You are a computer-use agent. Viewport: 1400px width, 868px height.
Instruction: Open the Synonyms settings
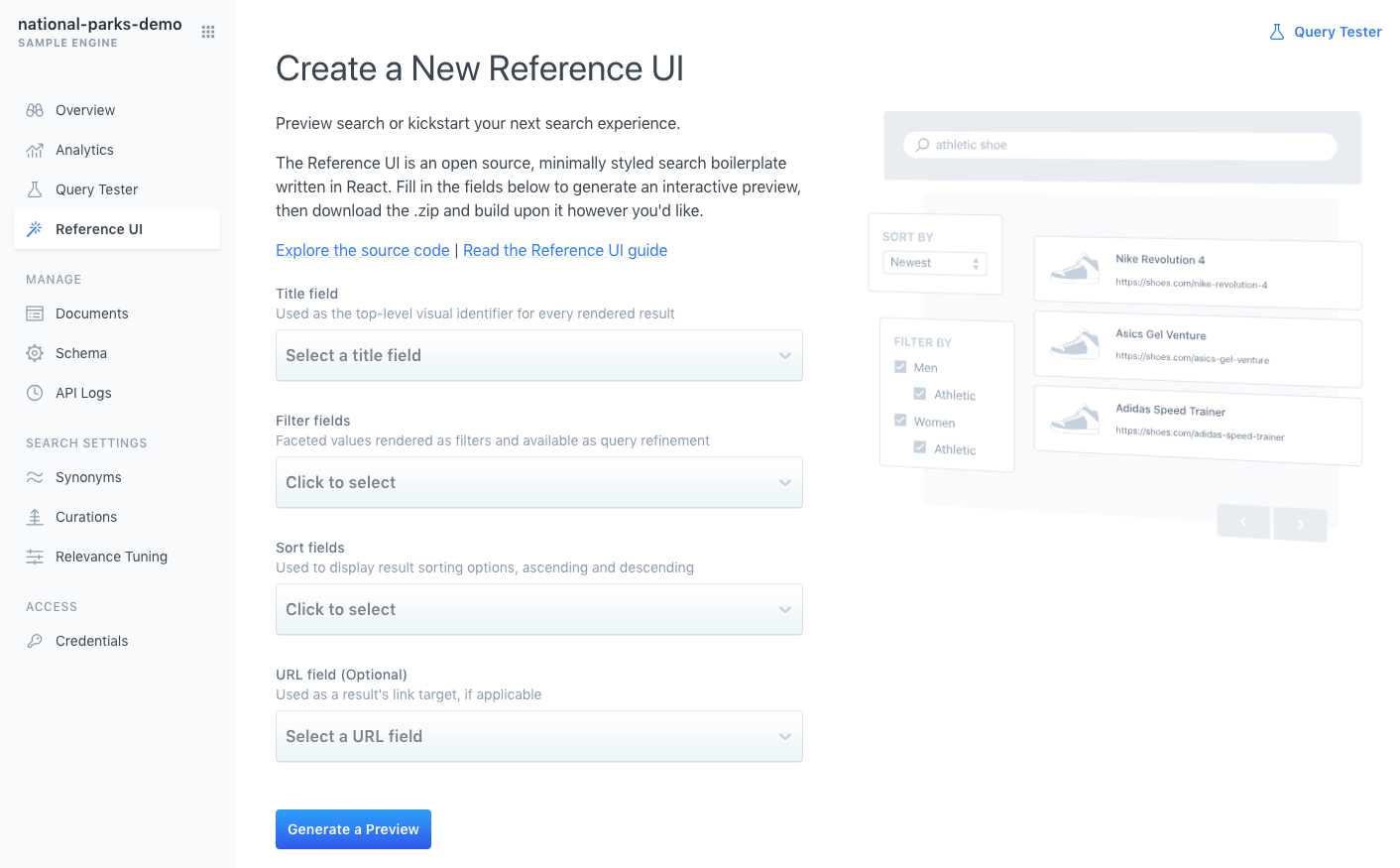click(x=35, y=476)
